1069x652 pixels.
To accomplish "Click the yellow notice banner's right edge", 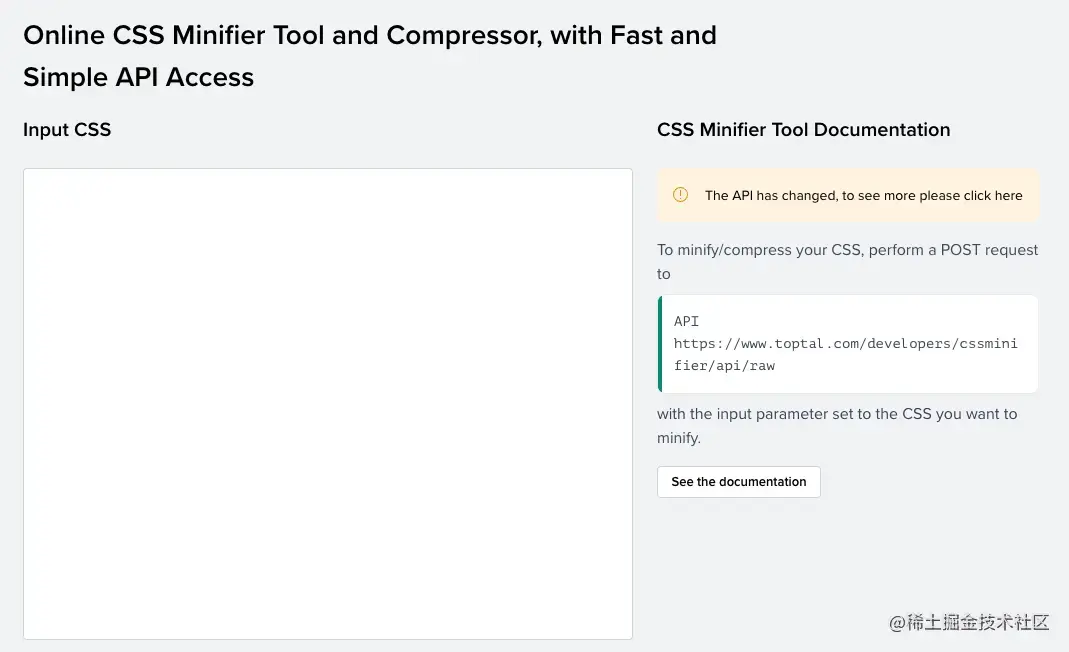I will [x=1034, y=195].
